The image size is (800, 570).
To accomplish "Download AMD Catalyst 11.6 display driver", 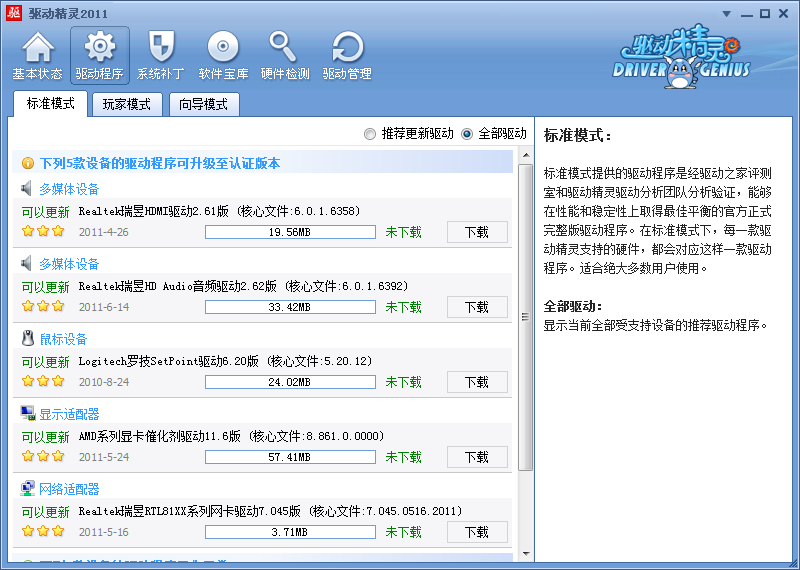I will click(x=476, y=457).
